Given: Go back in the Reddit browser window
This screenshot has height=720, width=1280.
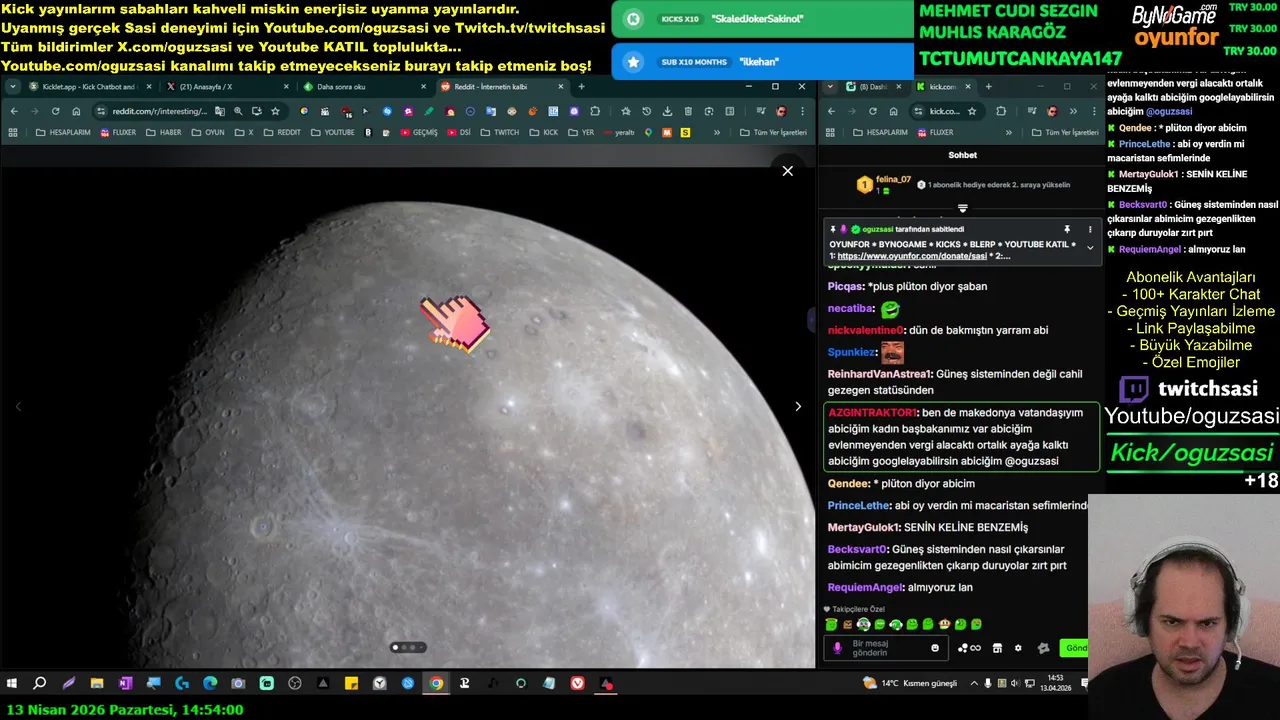Looking at the screenshot, I should point(14,111).
